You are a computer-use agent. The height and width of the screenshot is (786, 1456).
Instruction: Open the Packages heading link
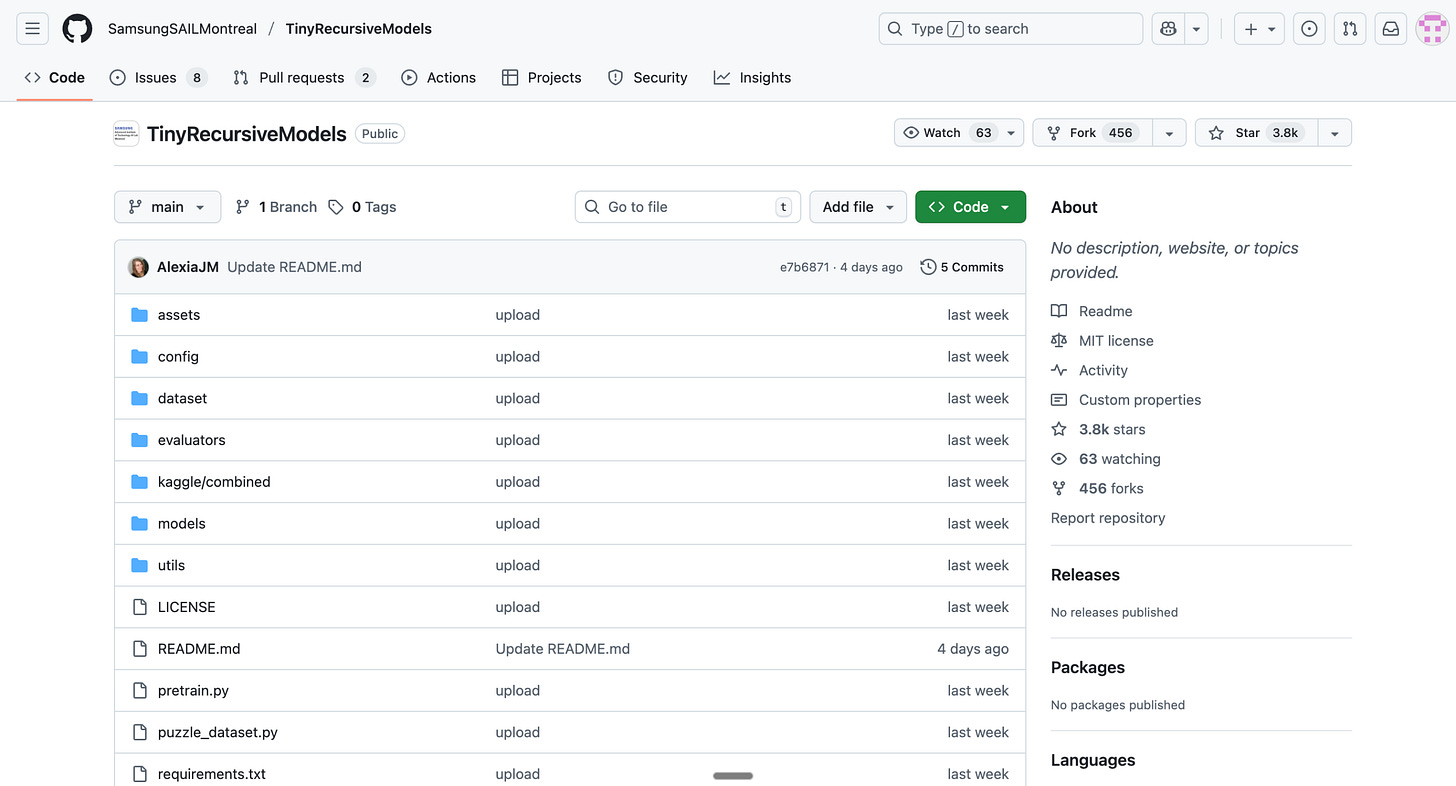(x=1088, y=668)
